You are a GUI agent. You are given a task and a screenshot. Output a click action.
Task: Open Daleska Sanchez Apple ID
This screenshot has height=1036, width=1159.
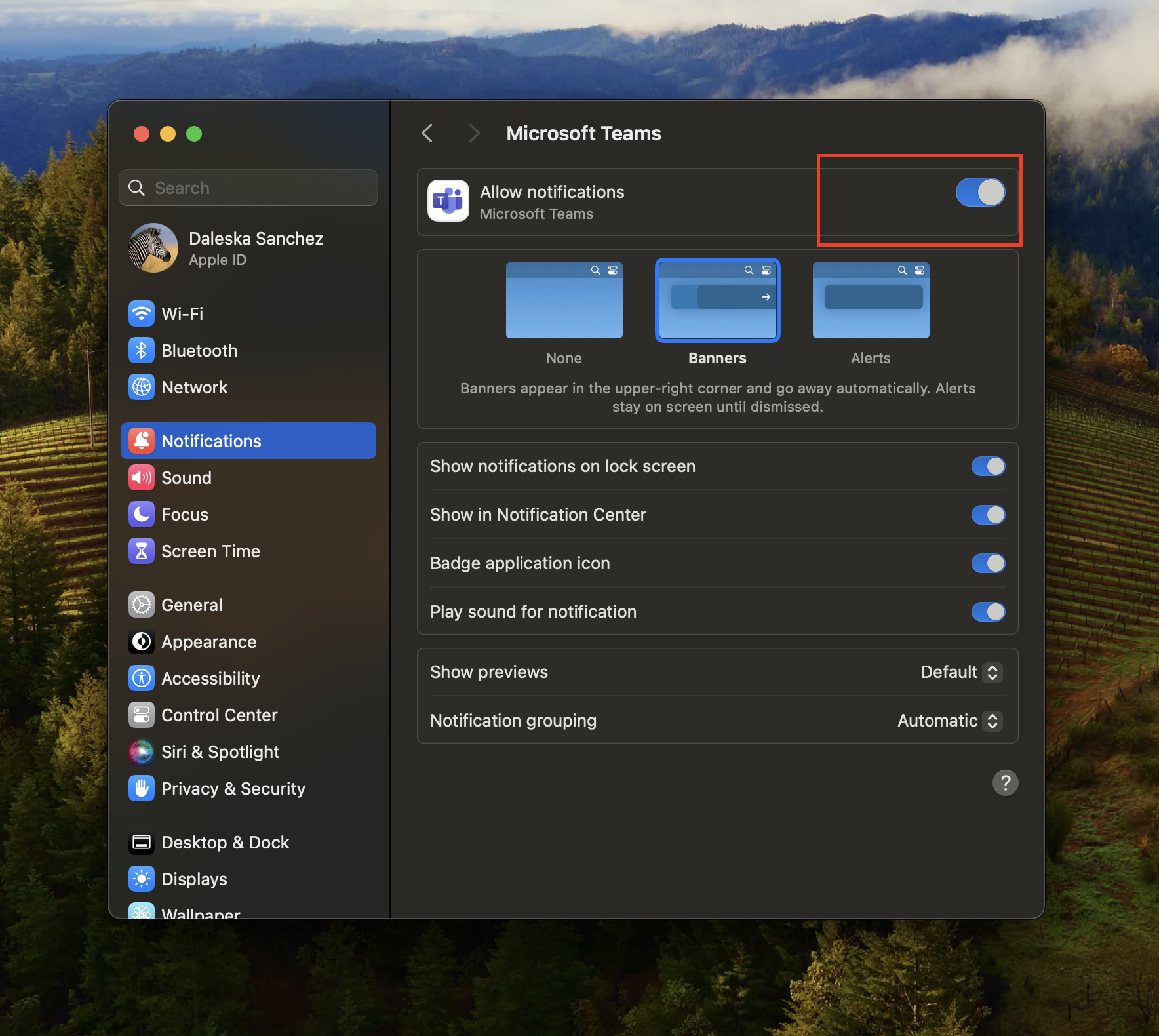pos(248,248)
